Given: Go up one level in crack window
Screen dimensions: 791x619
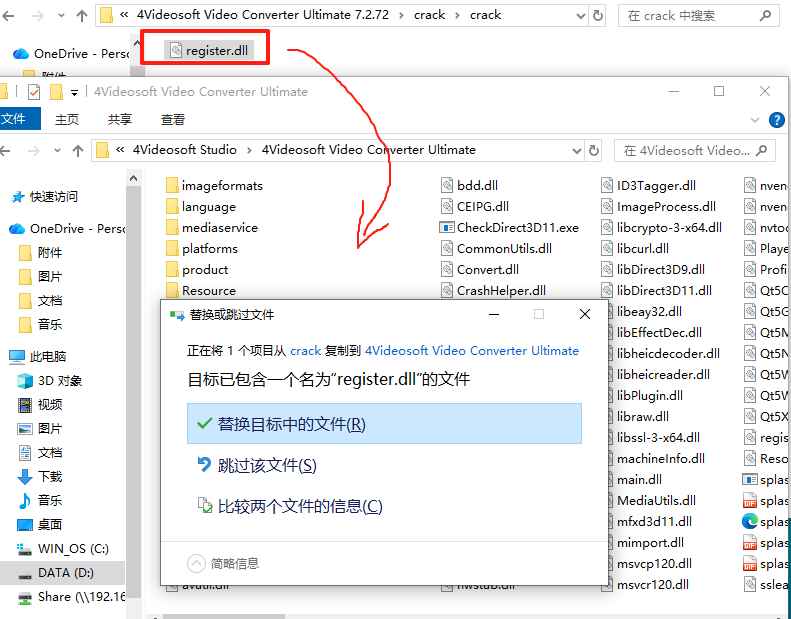Looking at the screenshot, I should pos(82,16).
